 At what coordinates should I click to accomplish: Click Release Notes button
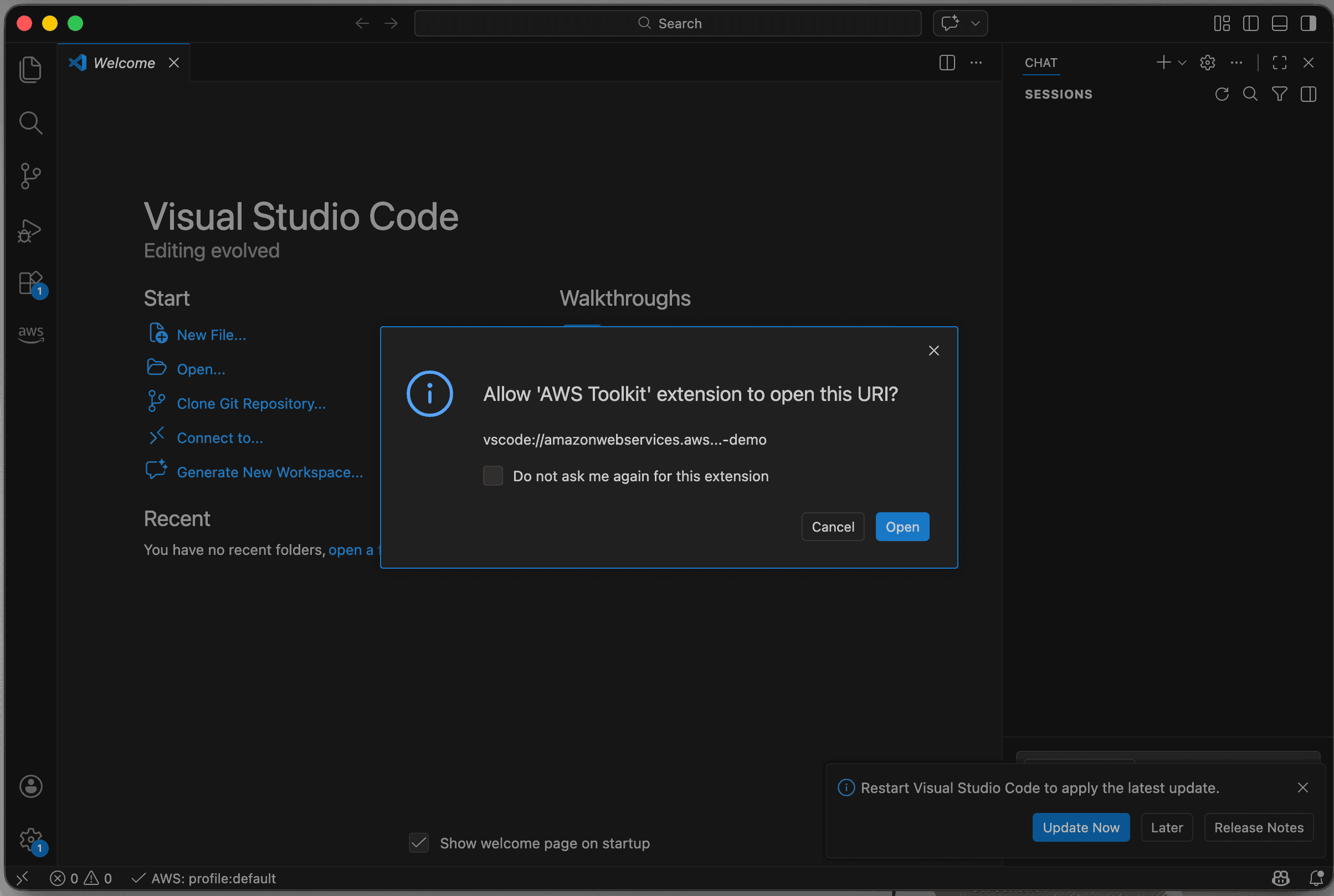click(x=1259, y=827)
